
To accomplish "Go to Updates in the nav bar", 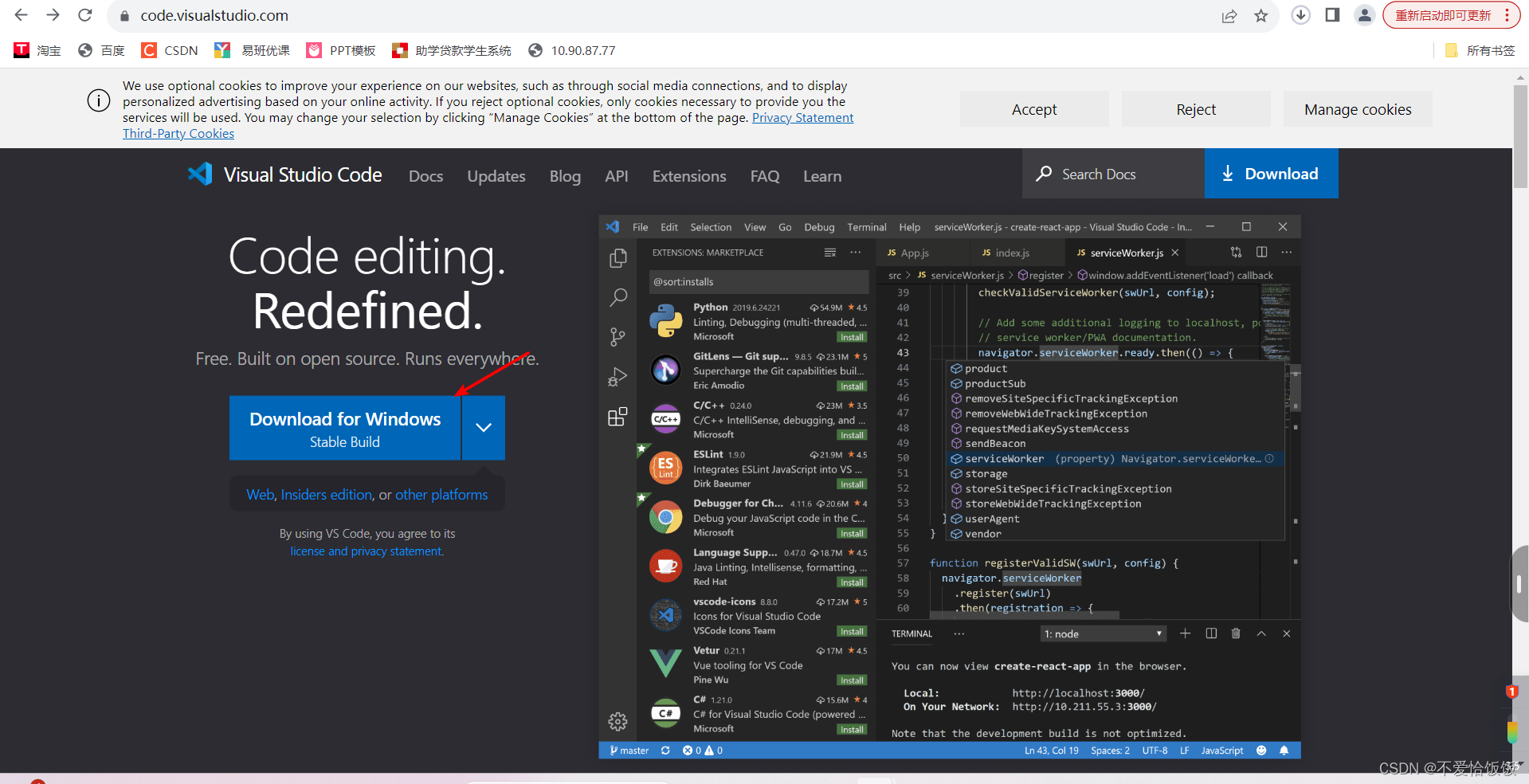I will click(496, 176).
